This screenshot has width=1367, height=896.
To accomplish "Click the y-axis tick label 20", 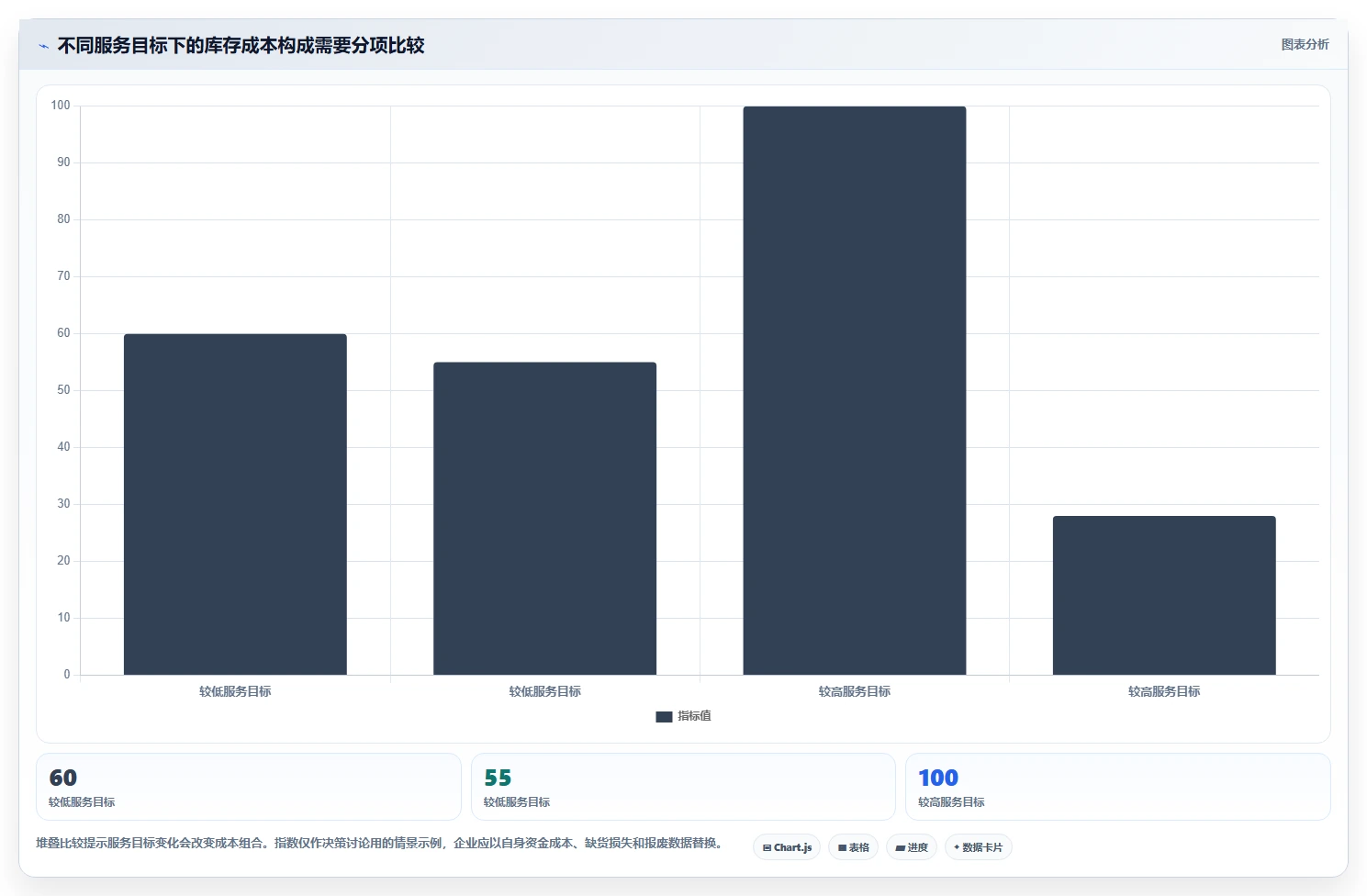I will point(63,561).
